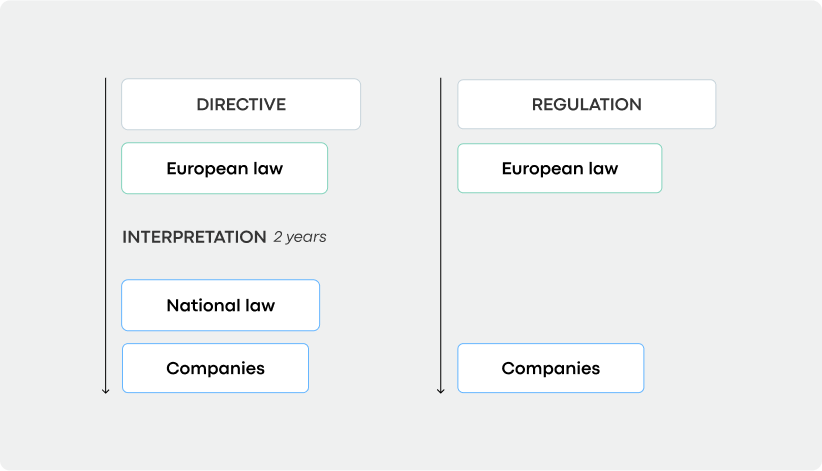Click the vertical line beside Regulation's Companies box
The width and height of the screenshot is (822, 471).
tap(441, 368)
